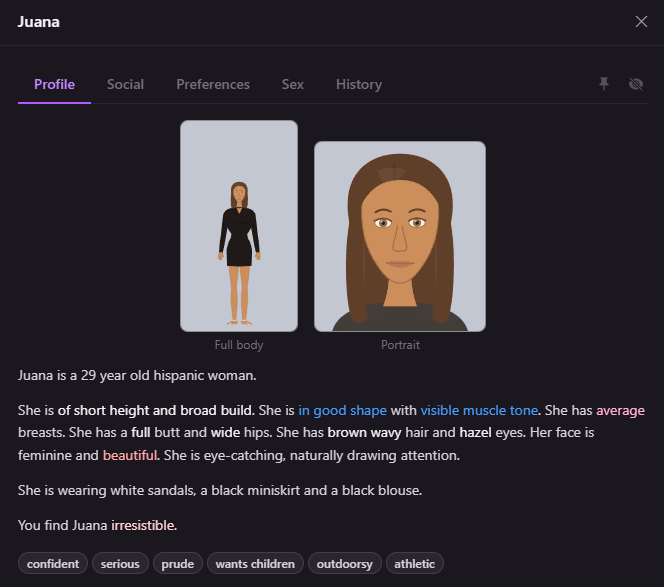The image size is (664, 587).
Task: Click the 'visible muscle tone' blue text
Action: [x=479, y=410]
